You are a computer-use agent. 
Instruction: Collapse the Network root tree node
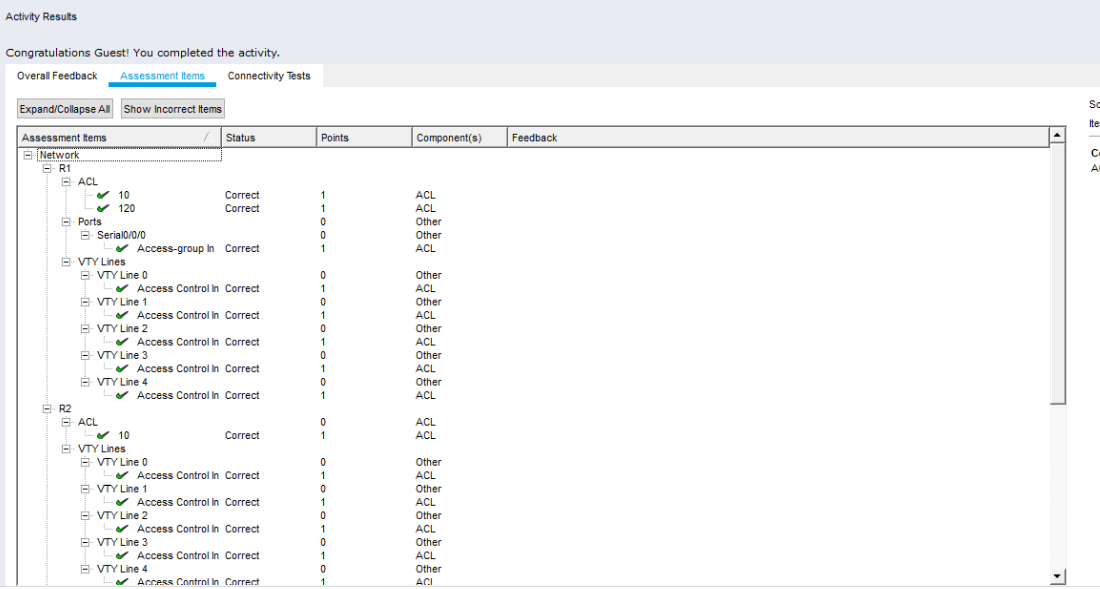28,156
